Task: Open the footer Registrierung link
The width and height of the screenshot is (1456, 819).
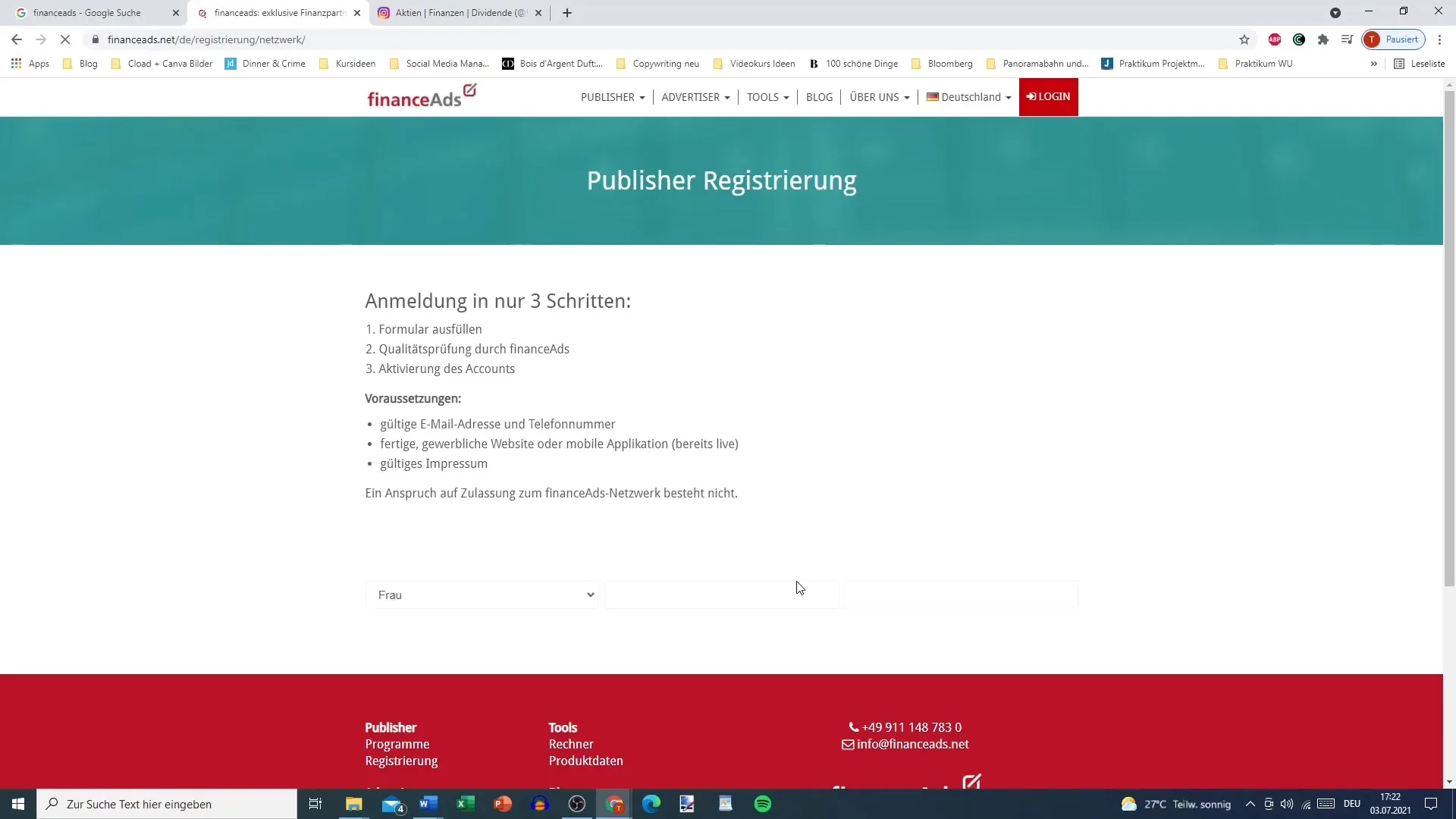Action: pos(401,761)
